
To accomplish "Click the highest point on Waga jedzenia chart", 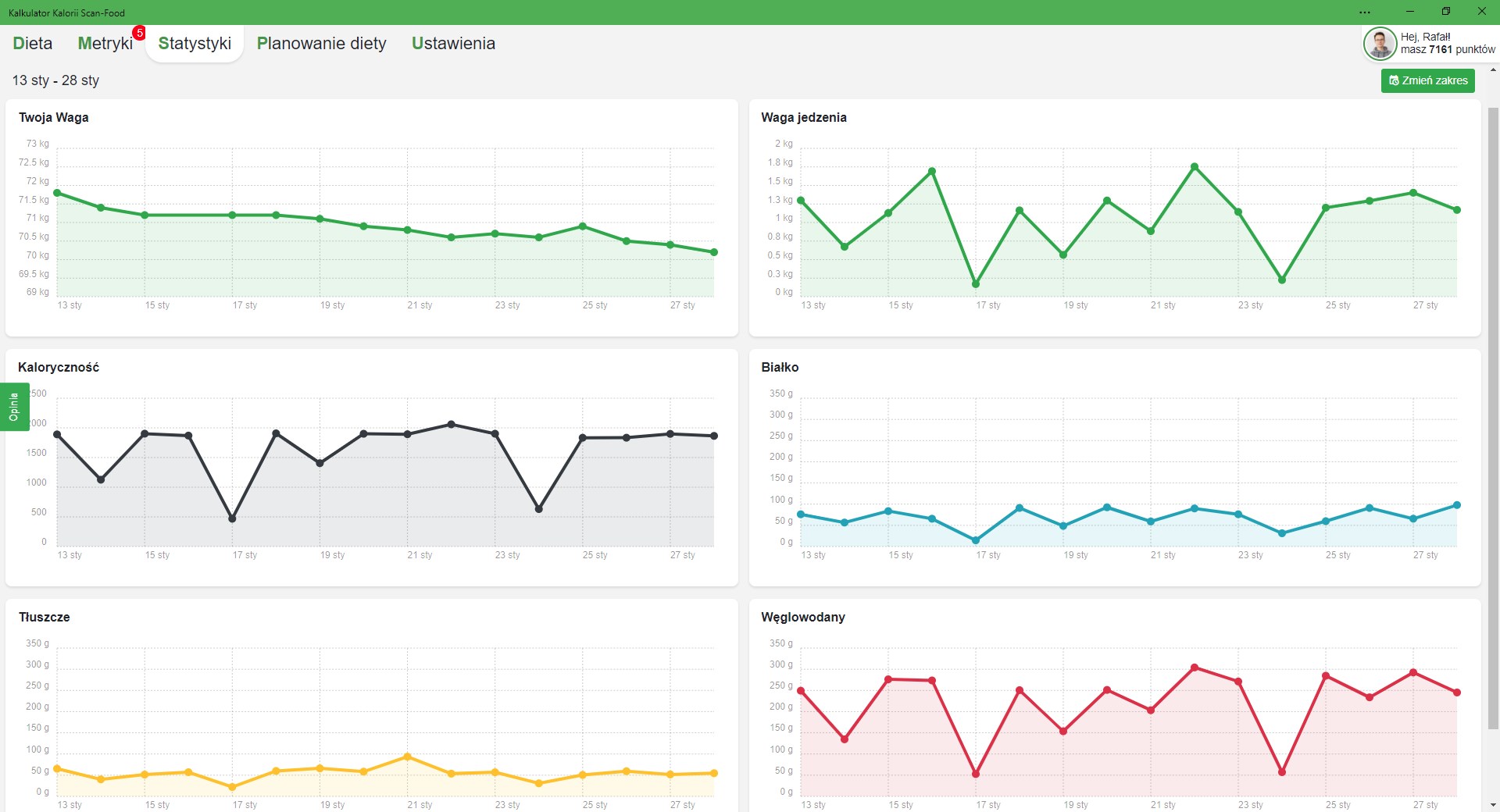I will [x=1195, y=167].
